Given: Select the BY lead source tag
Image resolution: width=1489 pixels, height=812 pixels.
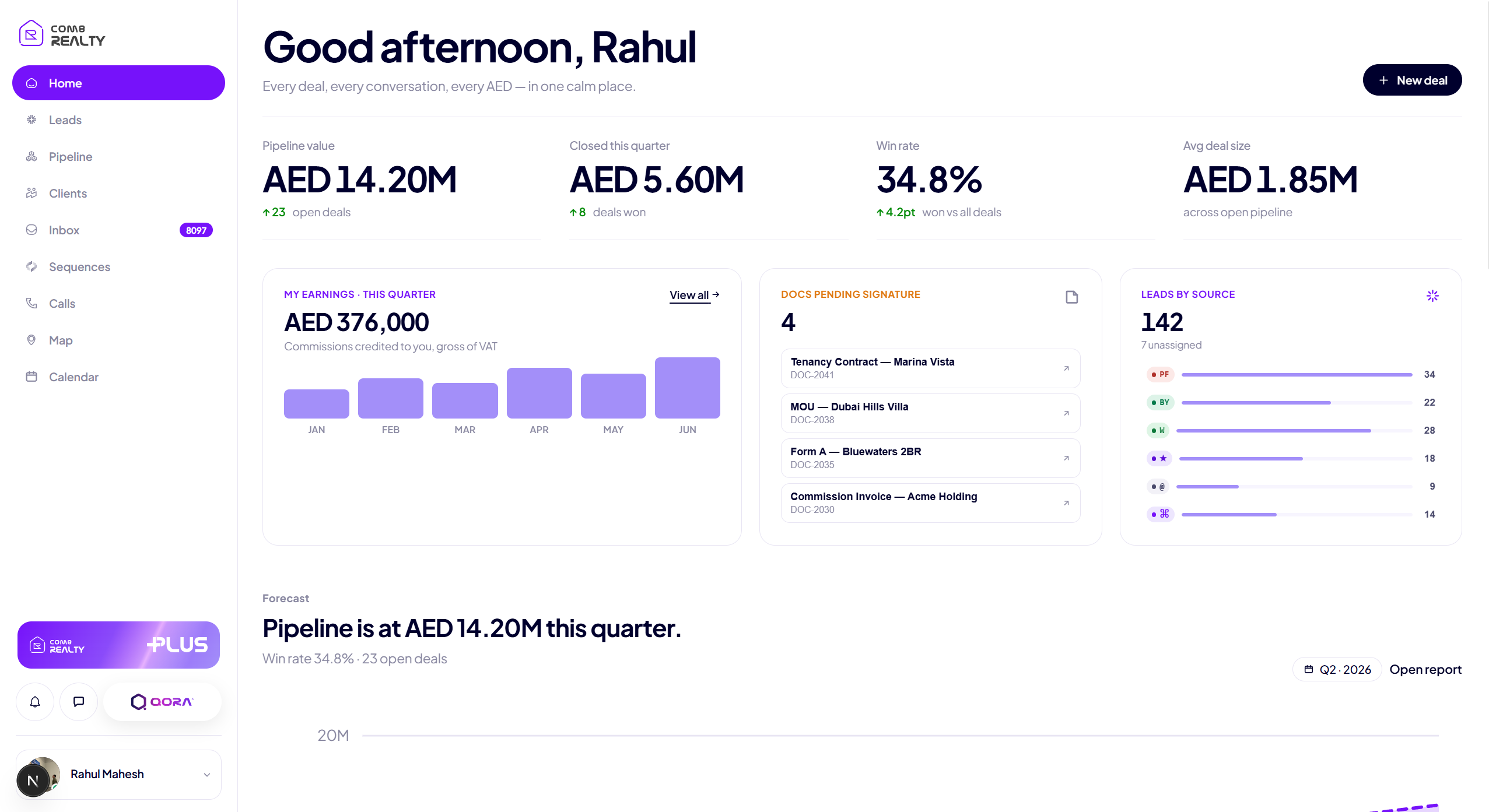Looking at the screenshot, I should (1160, 402).
